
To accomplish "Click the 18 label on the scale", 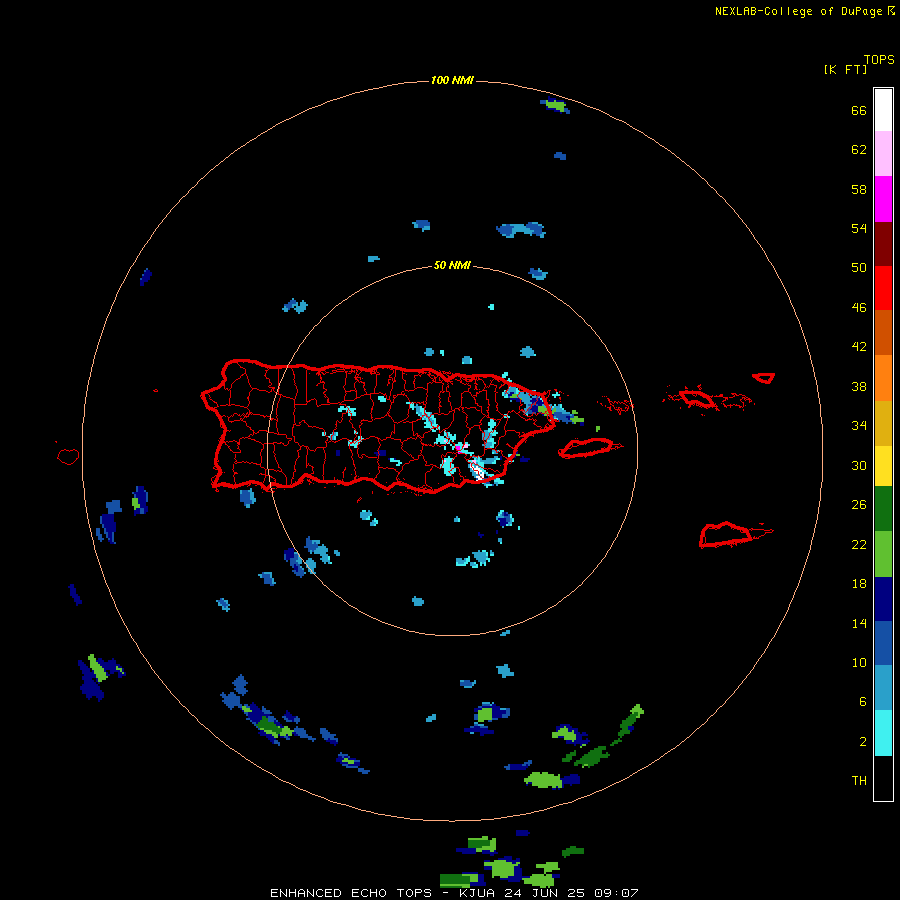I will click(859, 584).
